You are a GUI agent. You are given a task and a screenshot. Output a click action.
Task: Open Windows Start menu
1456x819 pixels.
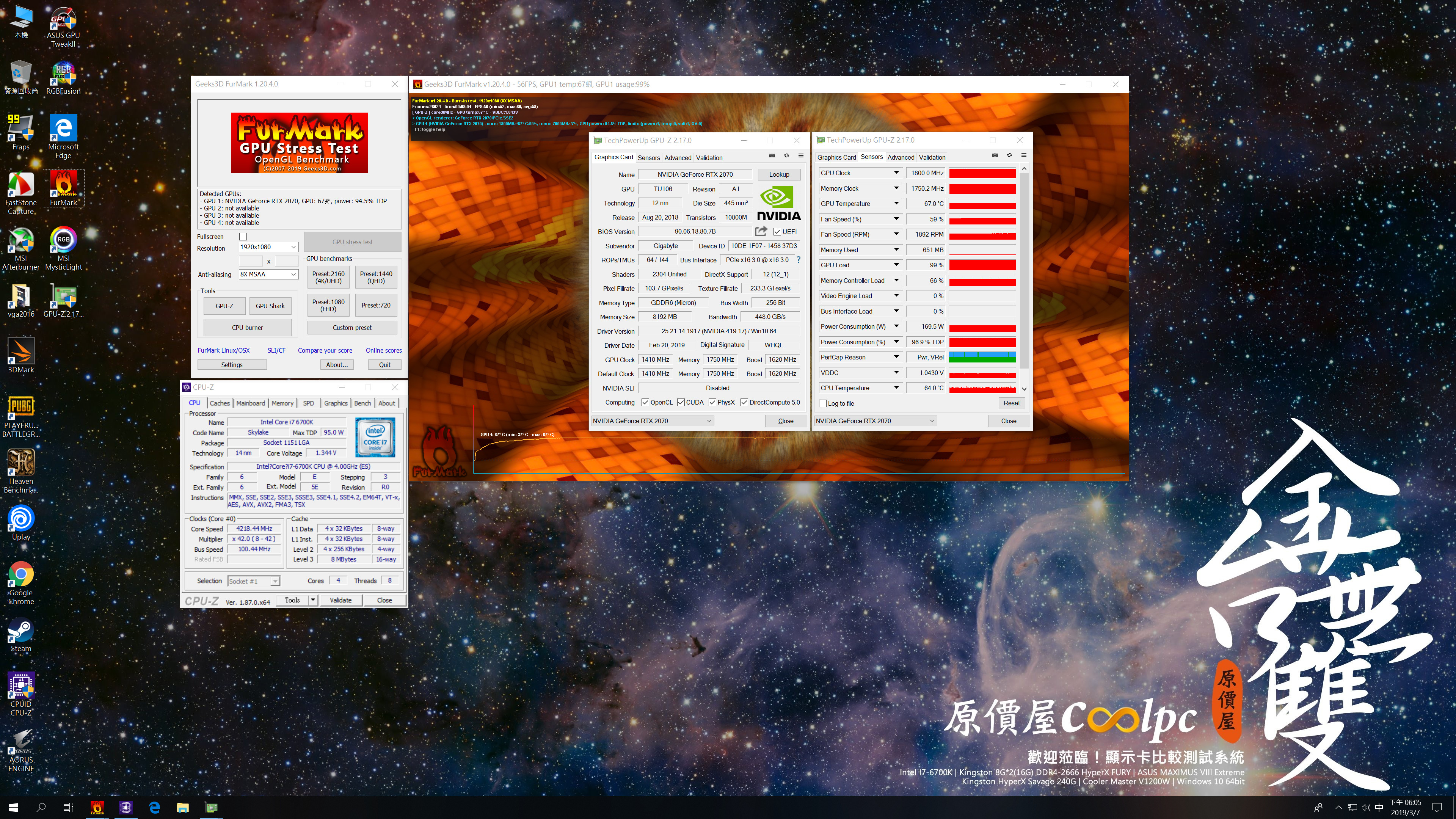point(14,807)
